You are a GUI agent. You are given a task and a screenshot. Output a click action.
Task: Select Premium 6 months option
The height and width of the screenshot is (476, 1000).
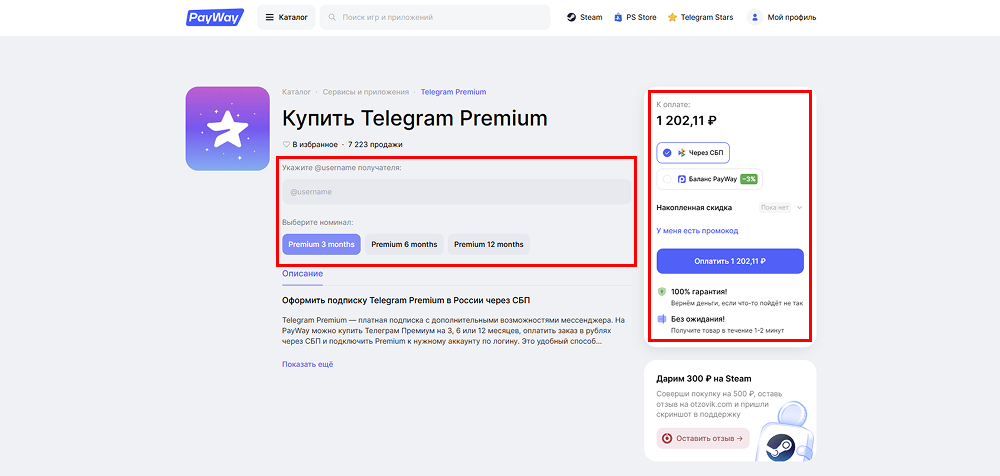(404, 244)
